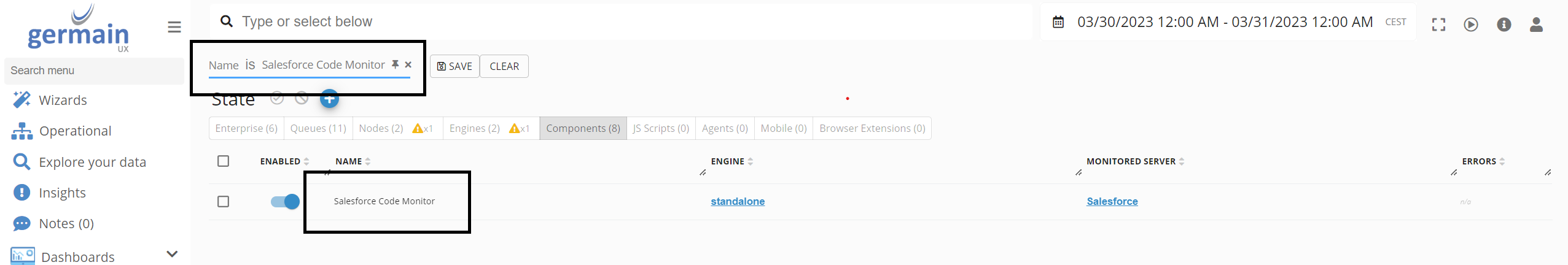Click the play icon in top bar
1568x265 pixels.
(1471, 25)
